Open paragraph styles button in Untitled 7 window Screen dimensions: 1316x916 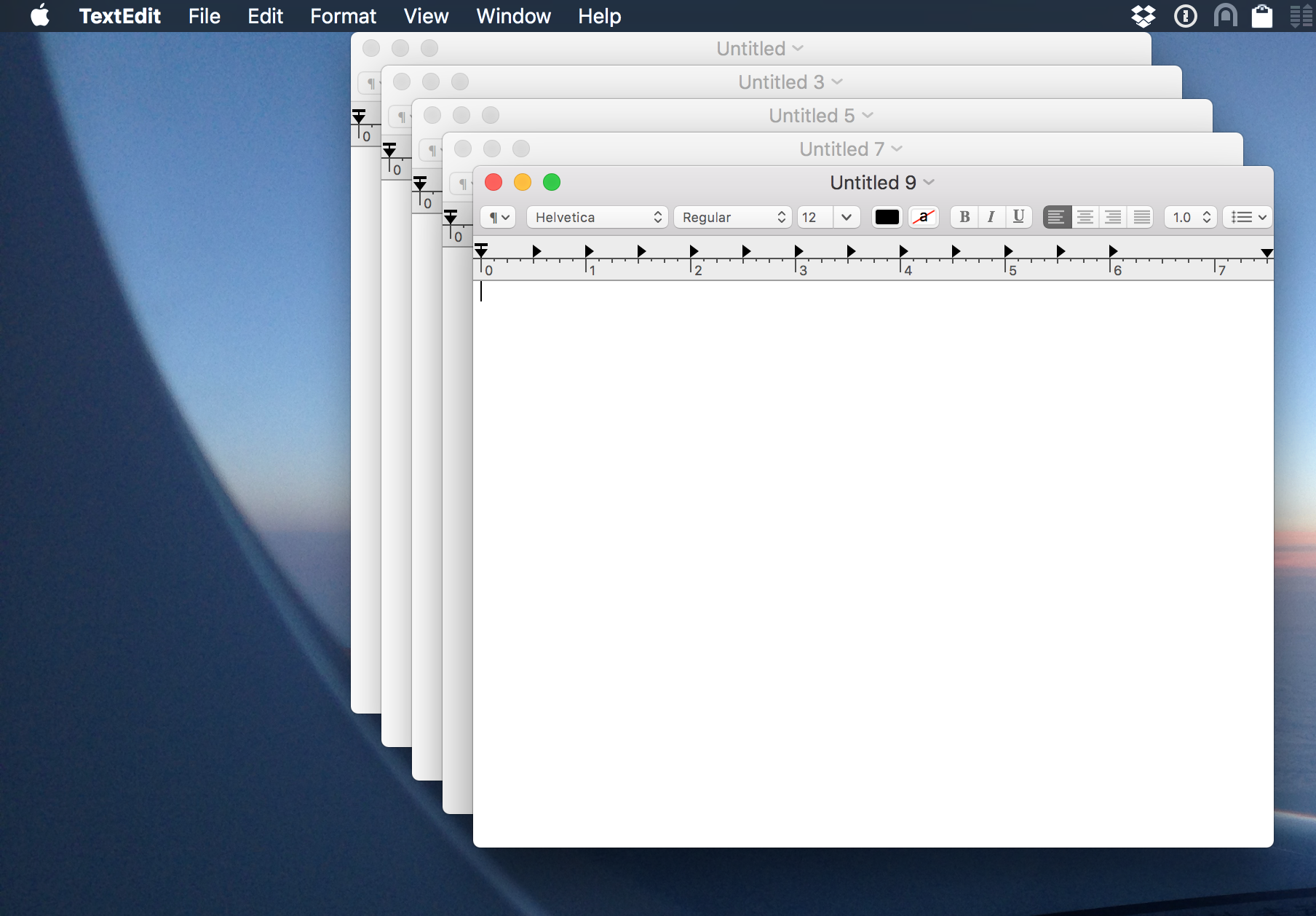pyautogui.click(x=462, y=183)
